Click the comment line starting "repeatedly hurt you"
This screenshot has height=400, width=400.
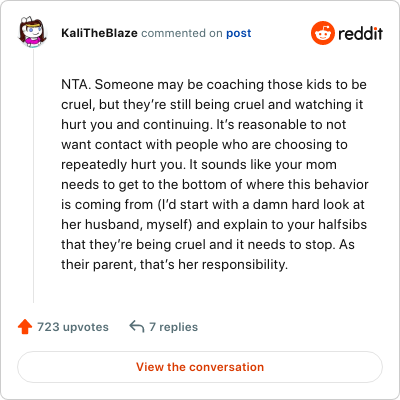pos(199,165)
